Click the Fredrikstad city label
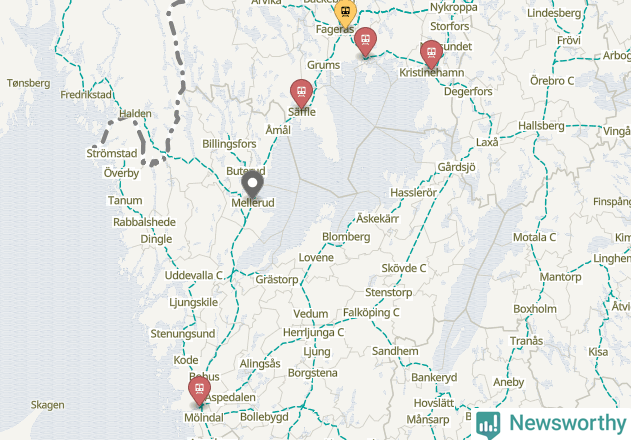Viewport: 631px width, 440px height. (86, 95)
